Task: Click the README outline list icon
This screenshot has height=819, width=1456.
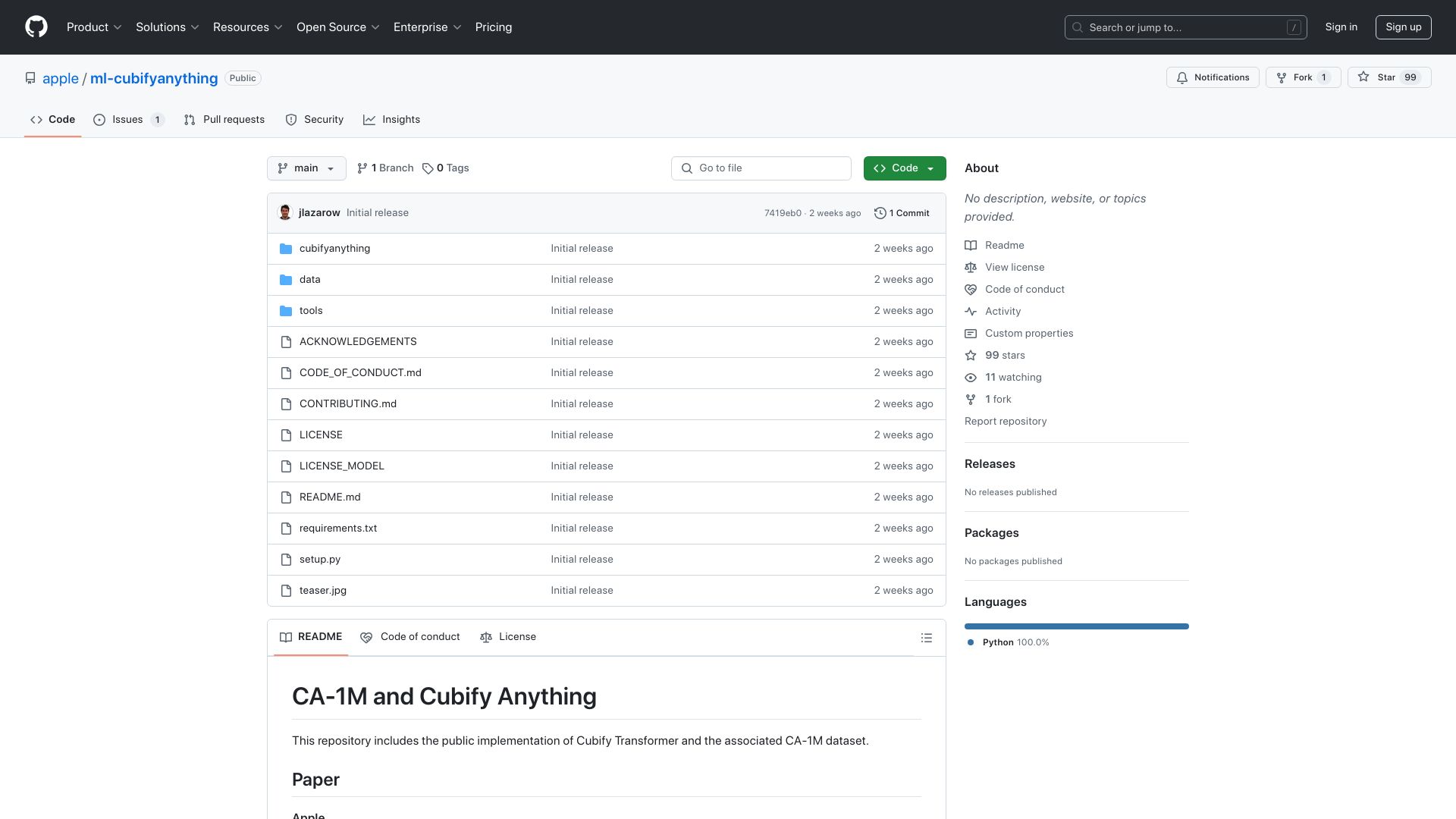Action: click(926, 638)
